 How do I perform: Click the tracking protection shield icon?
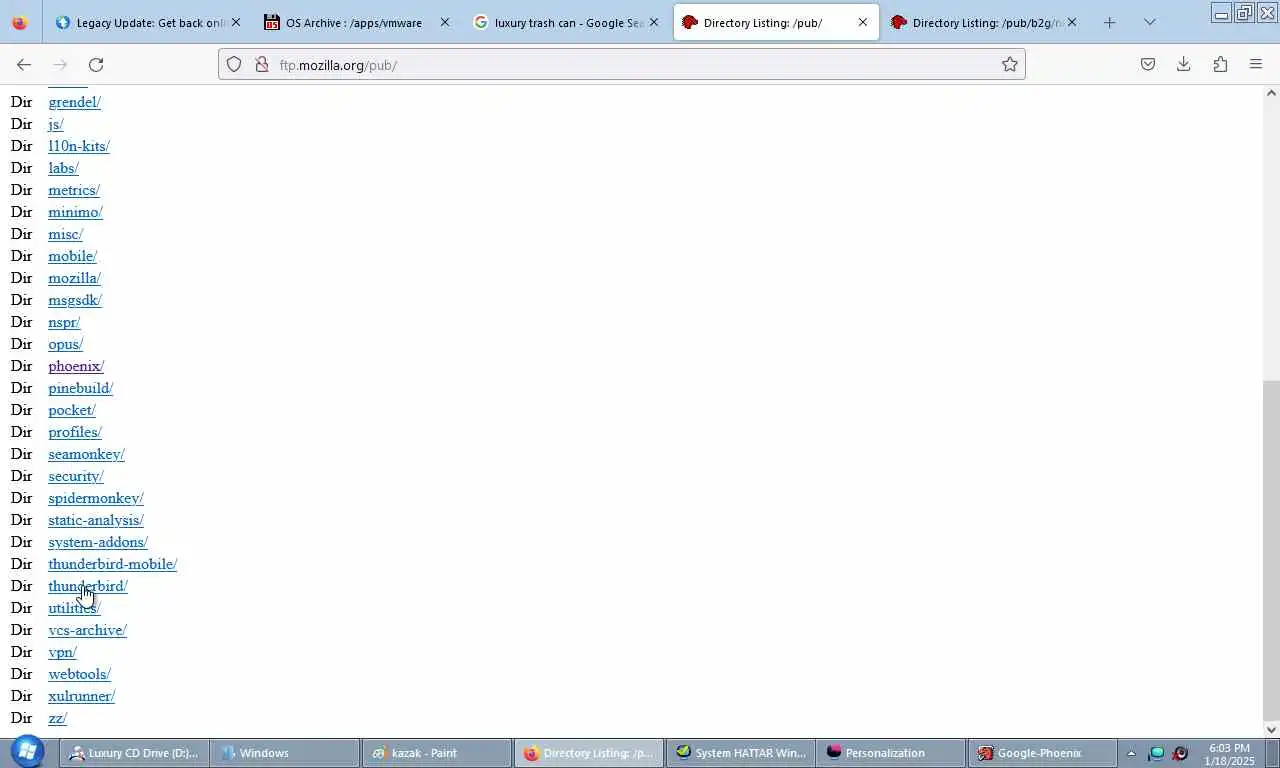[234, 64]
